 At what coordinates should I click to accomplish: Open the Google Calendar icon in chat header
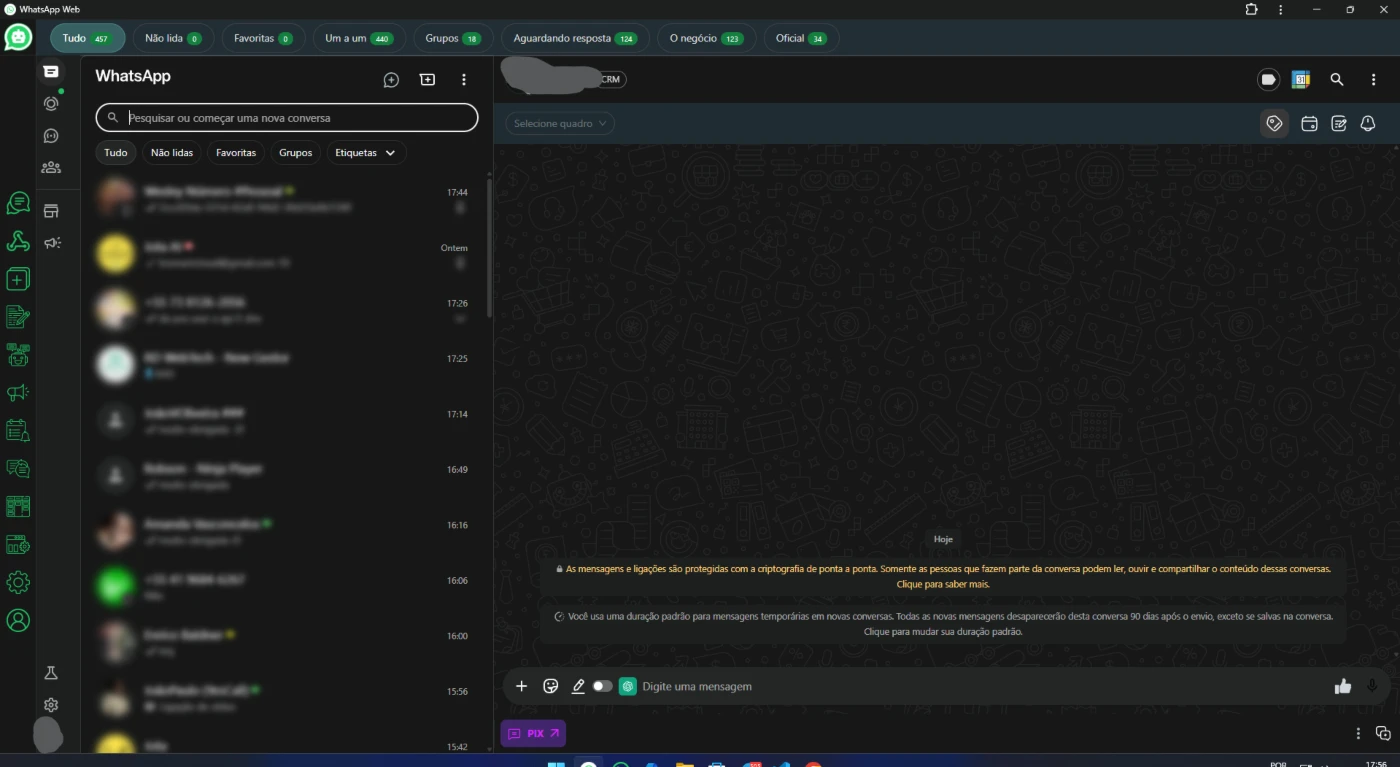[1301, 80]
